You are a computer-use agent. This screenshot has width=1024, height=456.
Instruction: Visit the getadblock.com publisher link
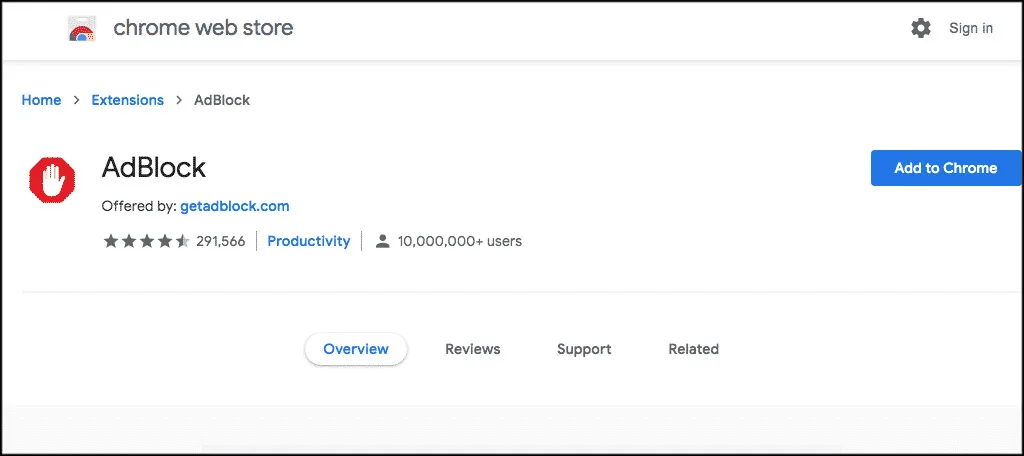coord(234,206)
